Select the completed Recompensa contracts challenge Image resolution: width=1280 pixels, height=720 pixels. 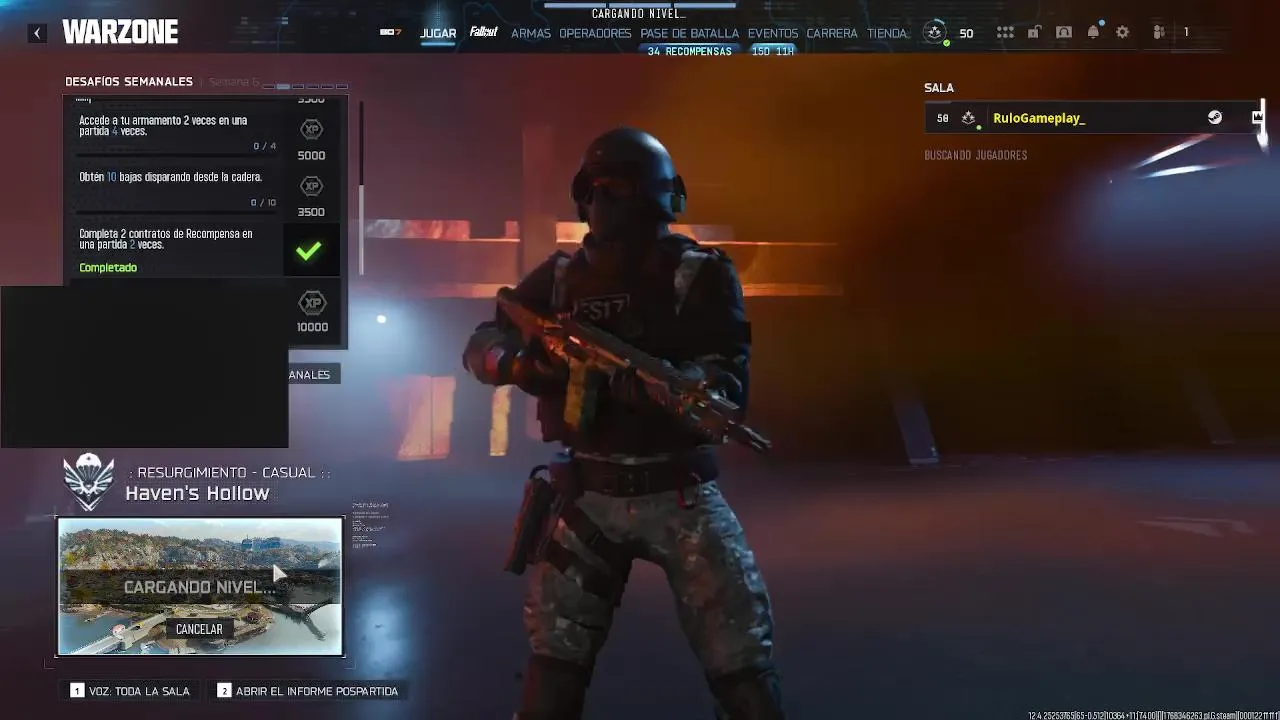pos(178,249)
